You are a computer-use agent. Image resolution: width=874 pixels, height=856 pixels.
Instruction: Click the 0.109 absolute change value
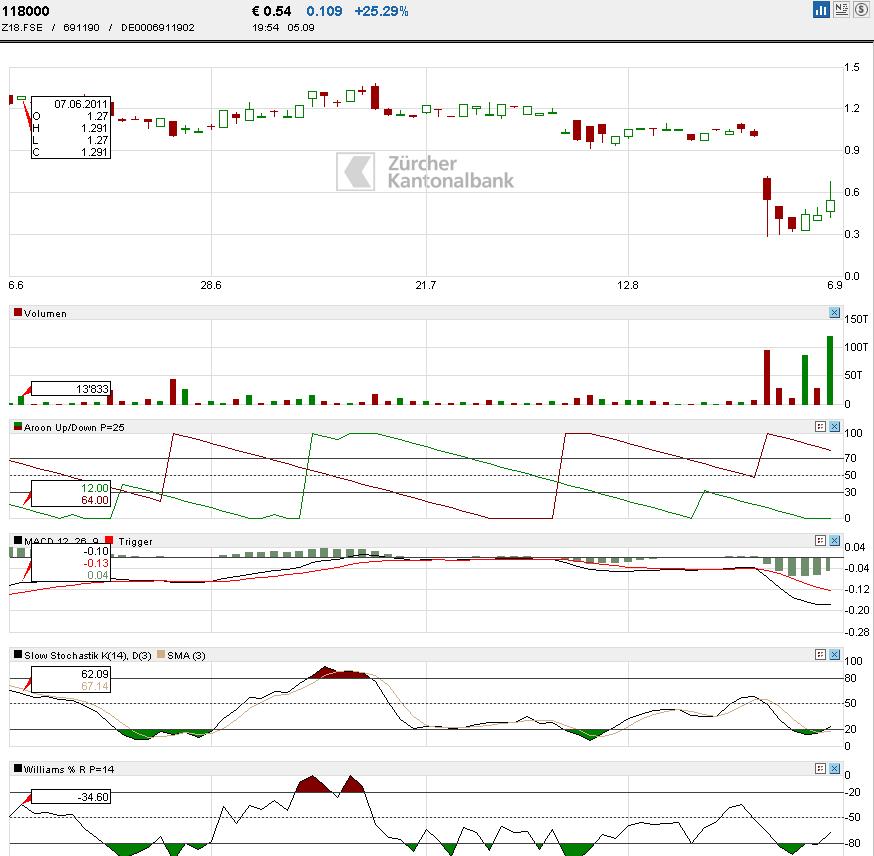click(324, 11)
